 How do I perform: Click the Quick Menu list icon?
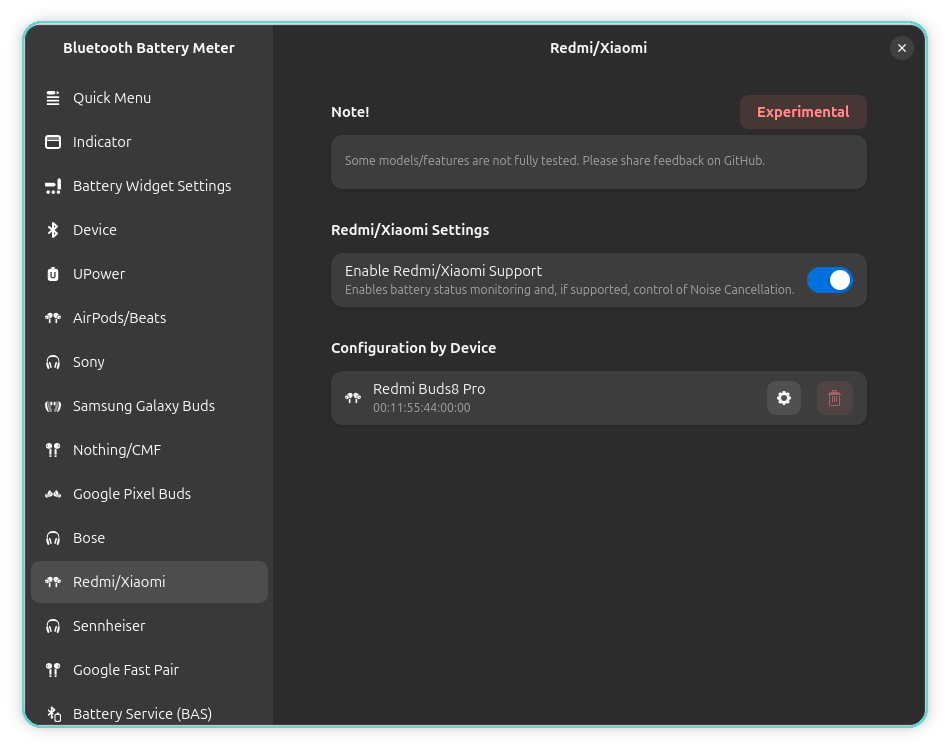point(53,98)
